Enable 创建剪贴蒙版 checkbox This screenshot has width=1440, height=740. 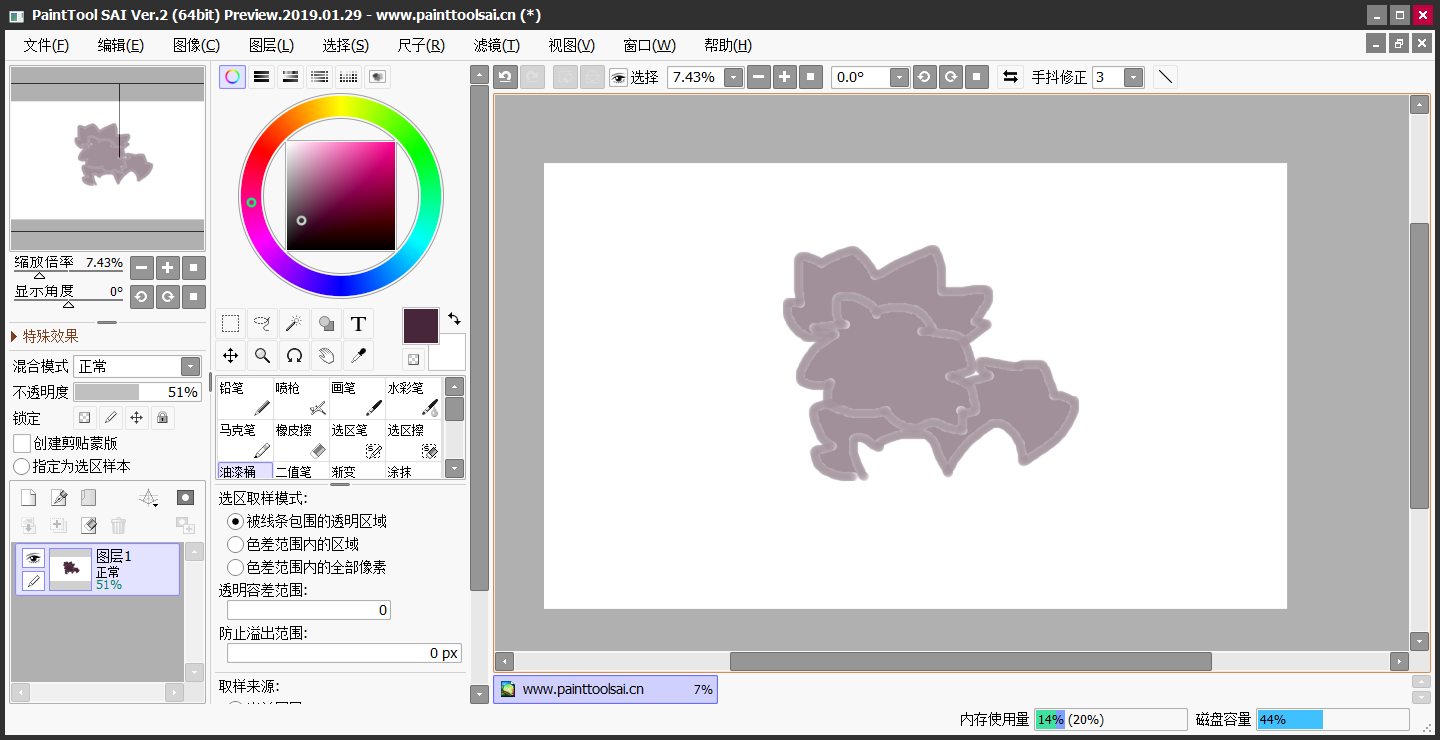[22, 443]
